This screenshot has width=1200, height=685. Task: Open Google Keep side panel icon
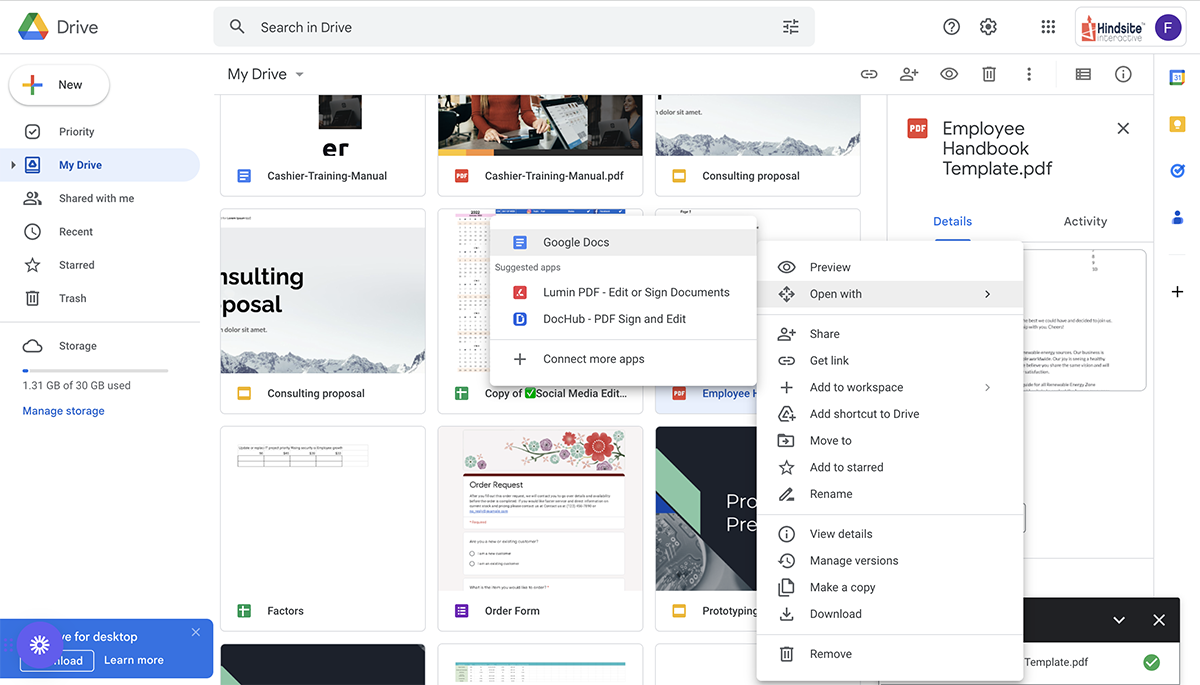pos(1177,124)
